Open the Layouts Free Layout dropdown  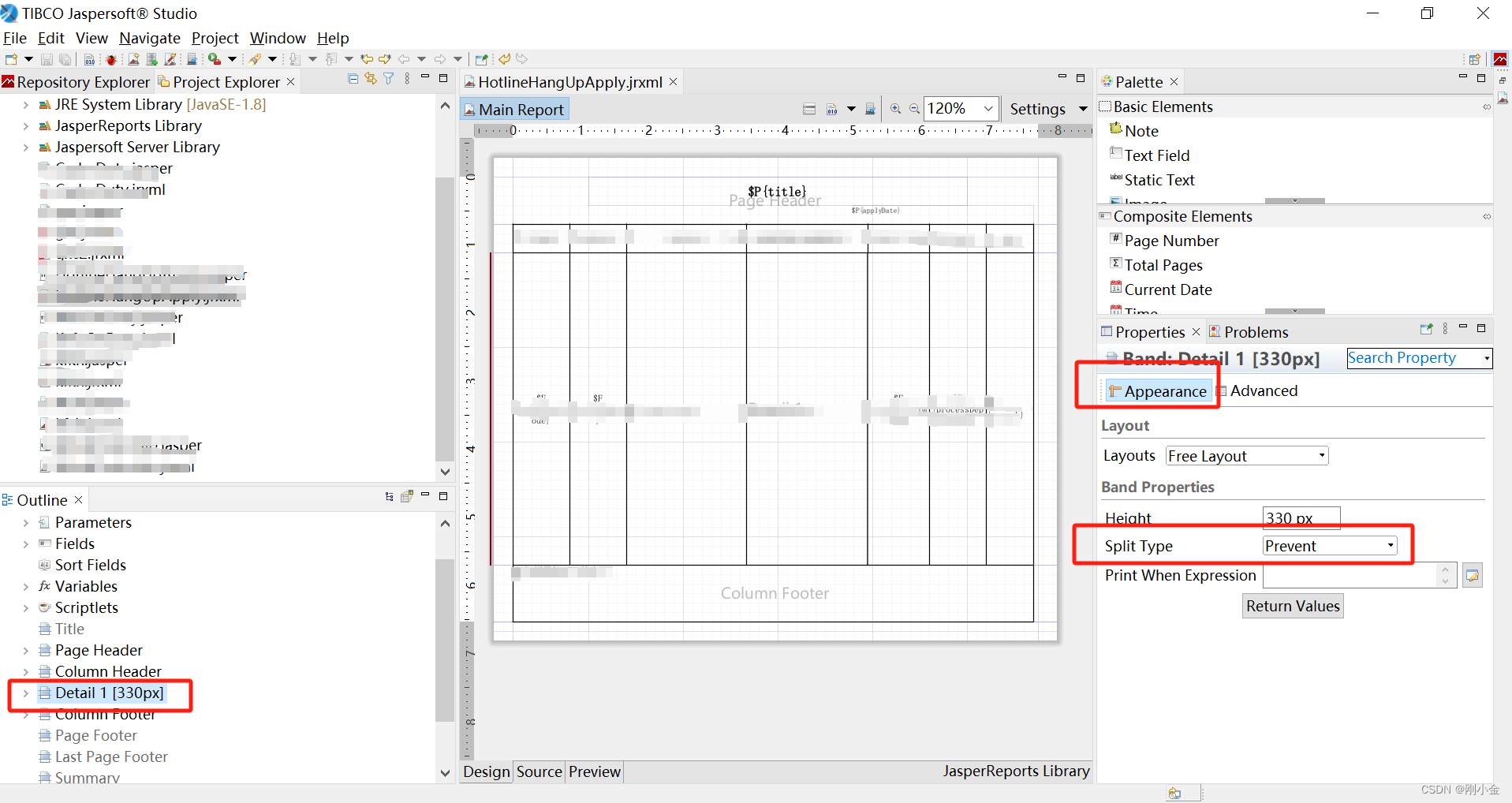(x=1247, y=456)
